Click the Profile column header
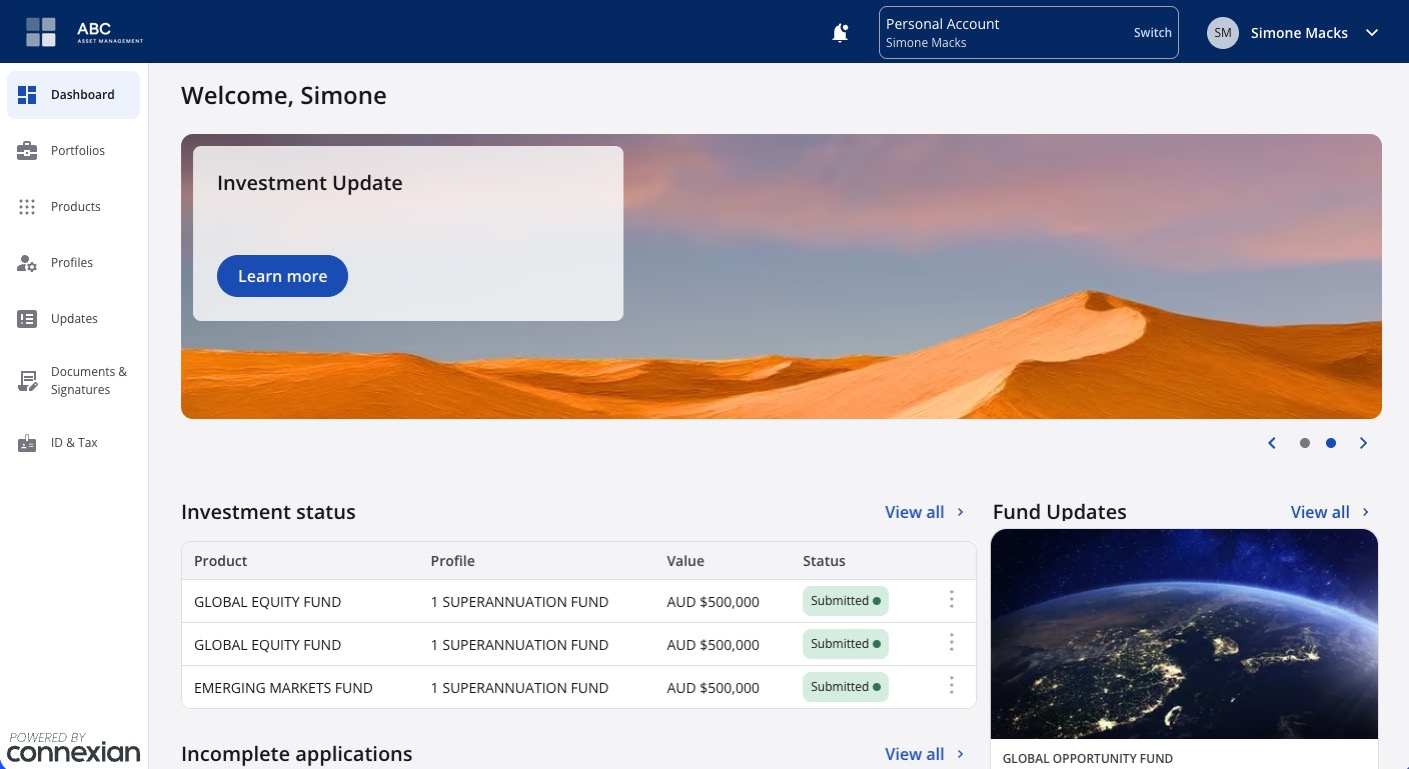1409x769 pixels. point(452,561)
